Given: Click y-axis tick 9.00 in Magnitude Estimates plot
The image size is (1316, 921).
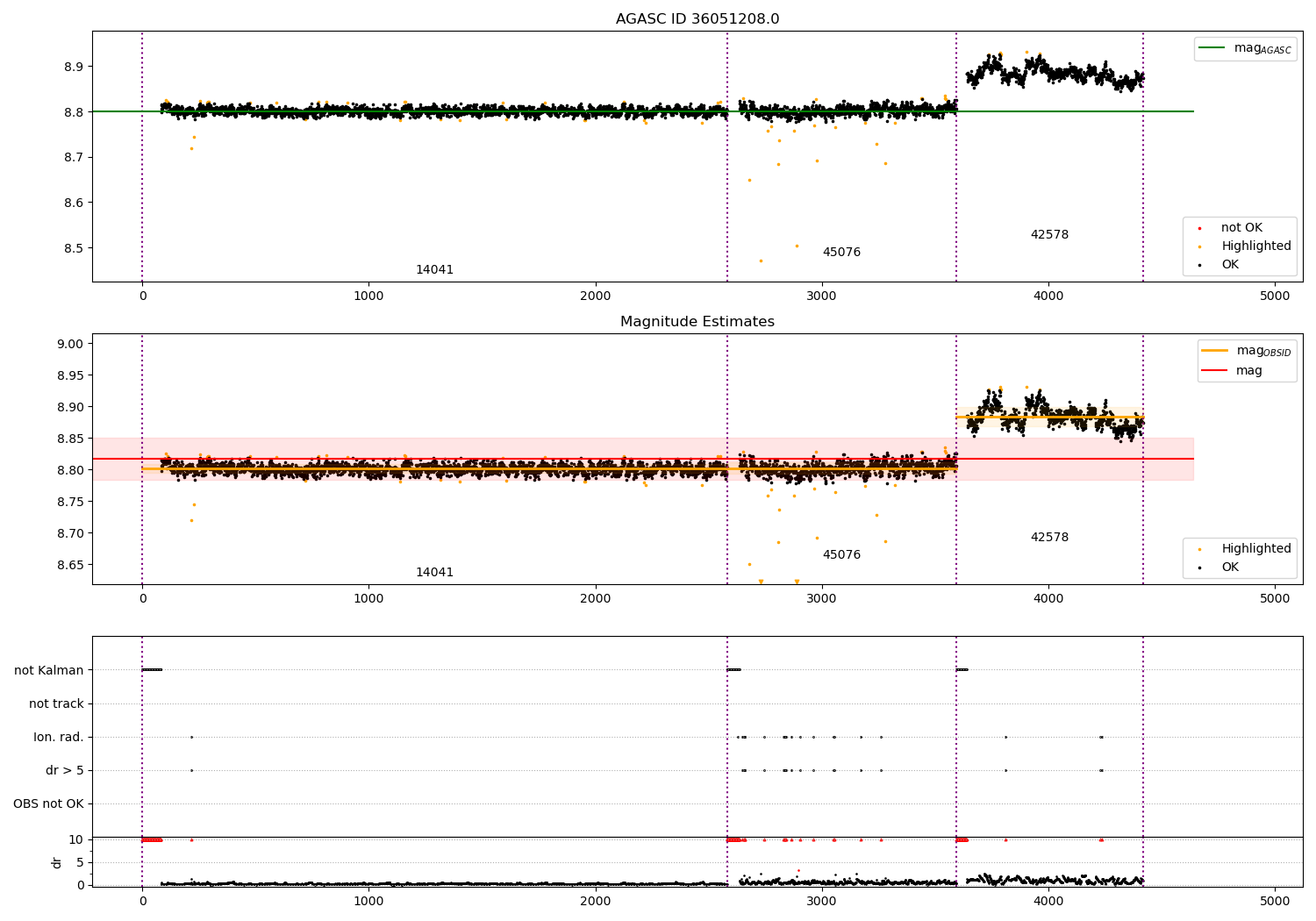Looking at the screenshot, I should (x=70, y=344).
